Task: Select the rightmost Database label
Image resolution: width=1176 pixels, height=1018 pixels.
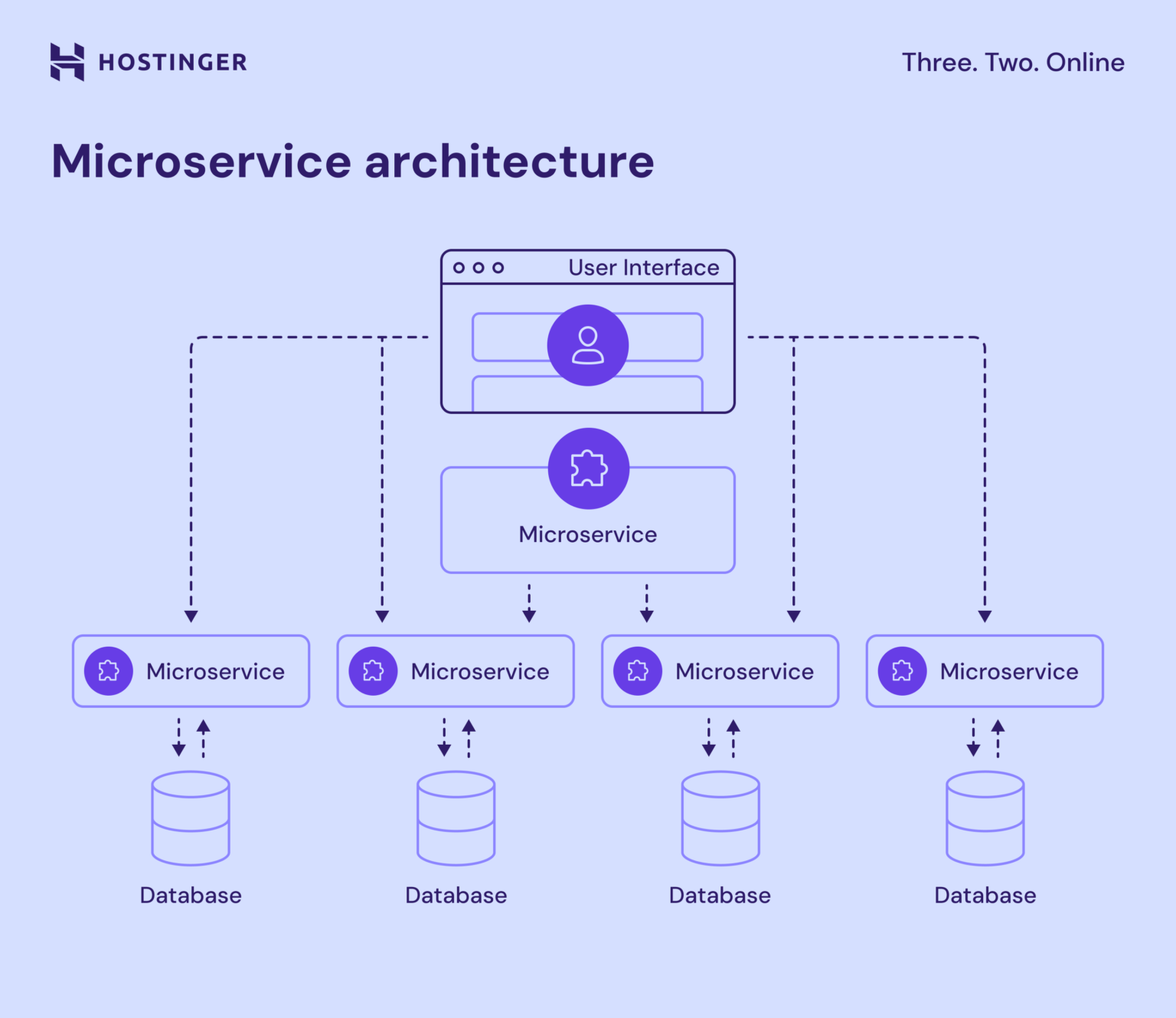Action: click(985, 895)
